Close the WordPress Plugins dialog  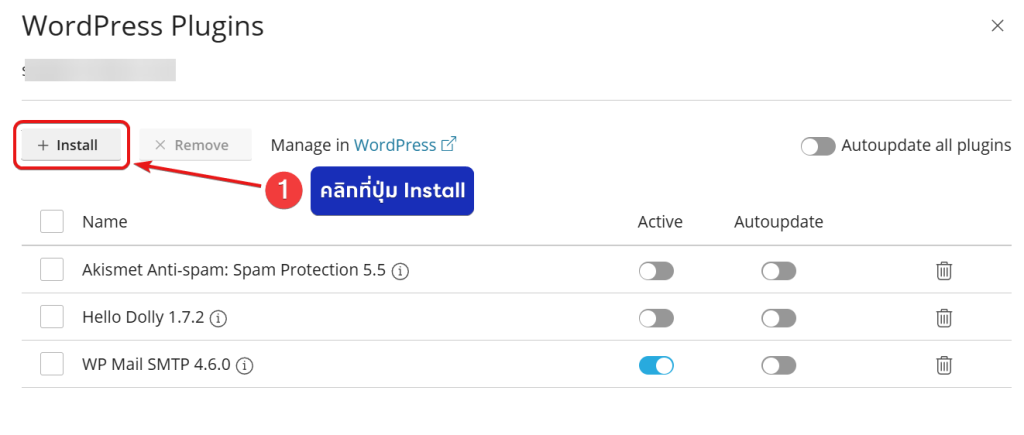pyautogui.click(x=997, y=26)
